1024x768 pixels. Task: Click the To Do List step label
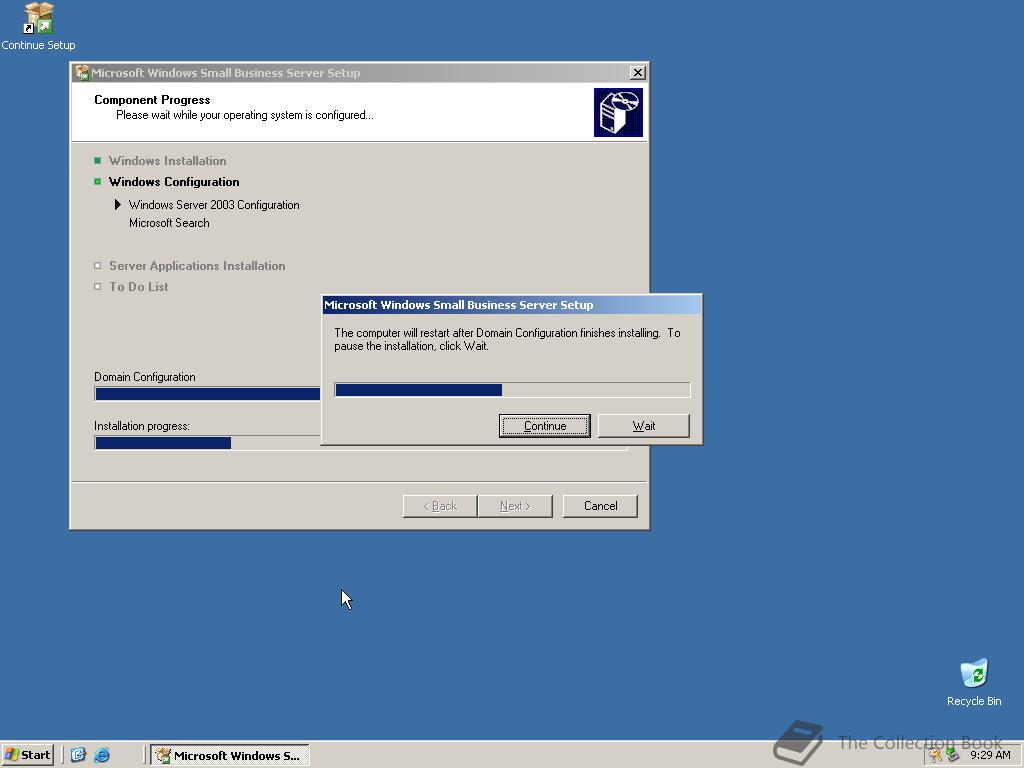(138, 287)
